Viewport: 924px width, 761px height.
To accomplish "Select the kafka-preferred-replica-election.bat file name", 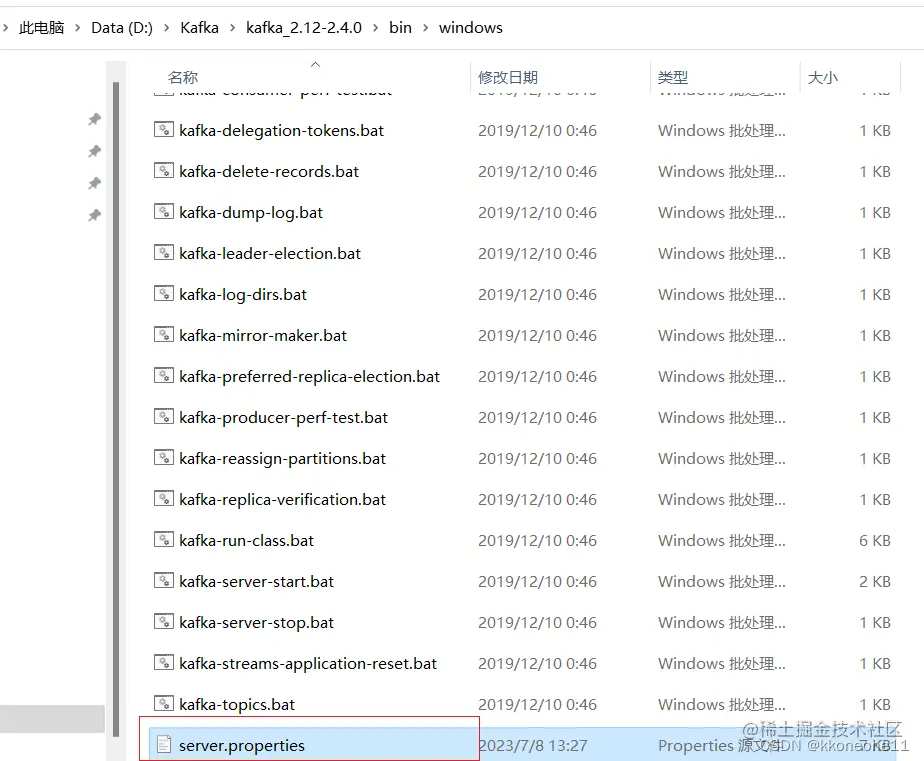I will (x=309, y=376).
